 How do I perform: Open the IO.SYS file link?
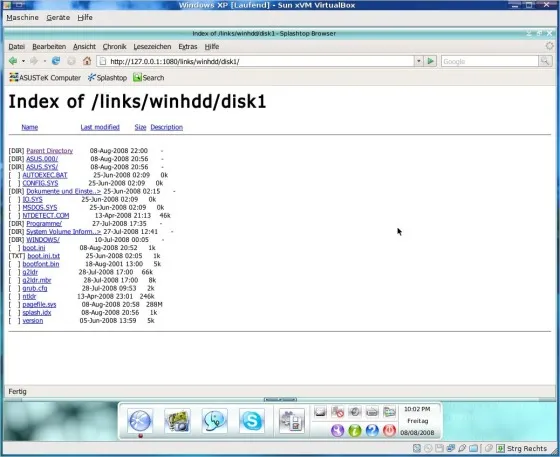(x=32, y=199)
